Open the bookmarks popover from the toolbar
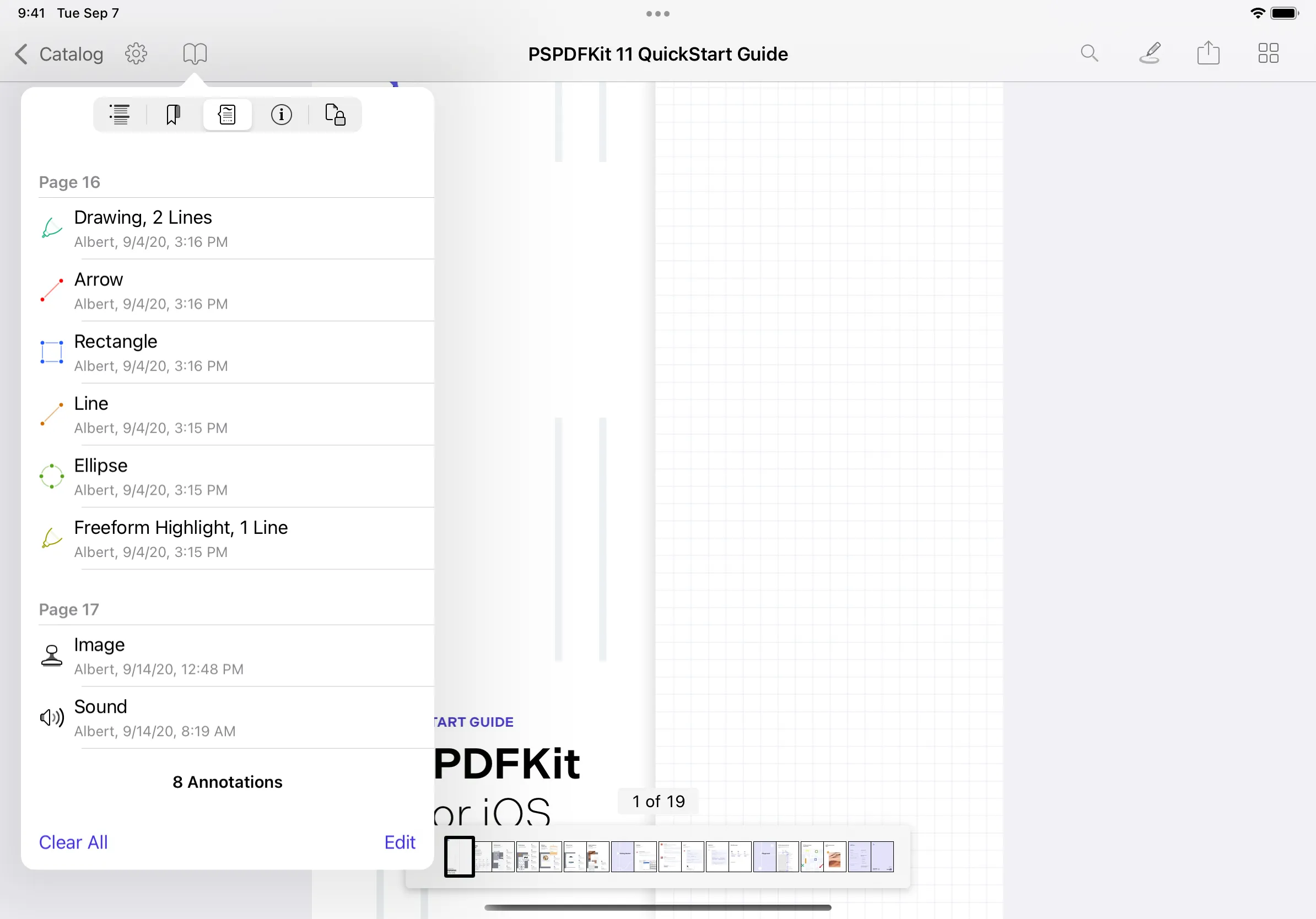 (195, 53)
